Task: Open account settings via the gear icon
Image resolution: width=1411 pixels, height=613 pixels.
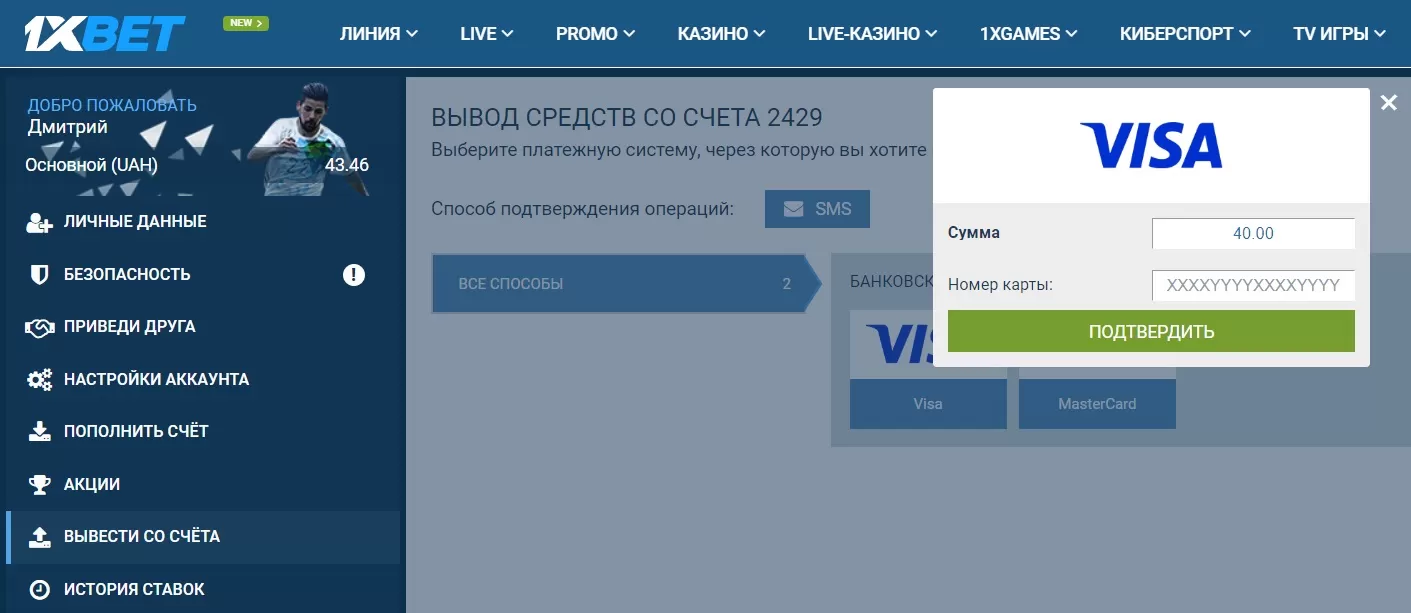Action: 38,379
